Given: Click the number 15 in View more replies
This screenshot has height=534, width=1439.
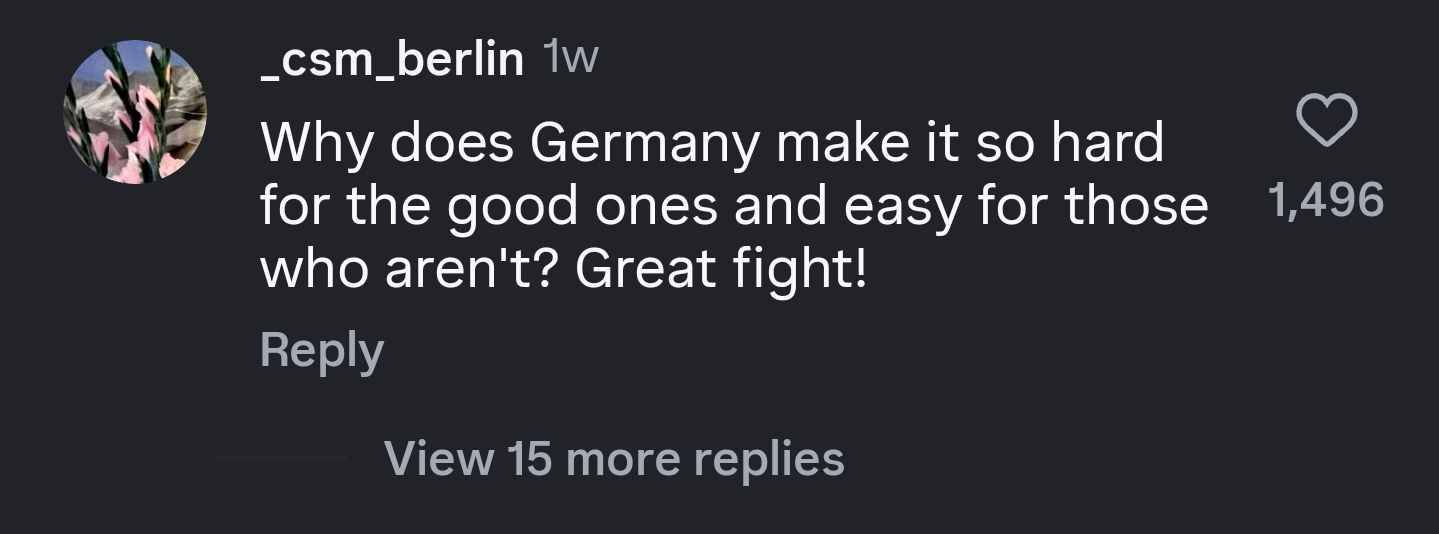Looking at the screenshot, I should point(530,459).
